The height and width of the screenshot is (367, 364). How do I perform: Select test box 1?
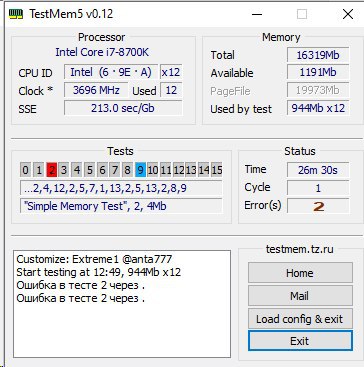(x=39, y=170)
